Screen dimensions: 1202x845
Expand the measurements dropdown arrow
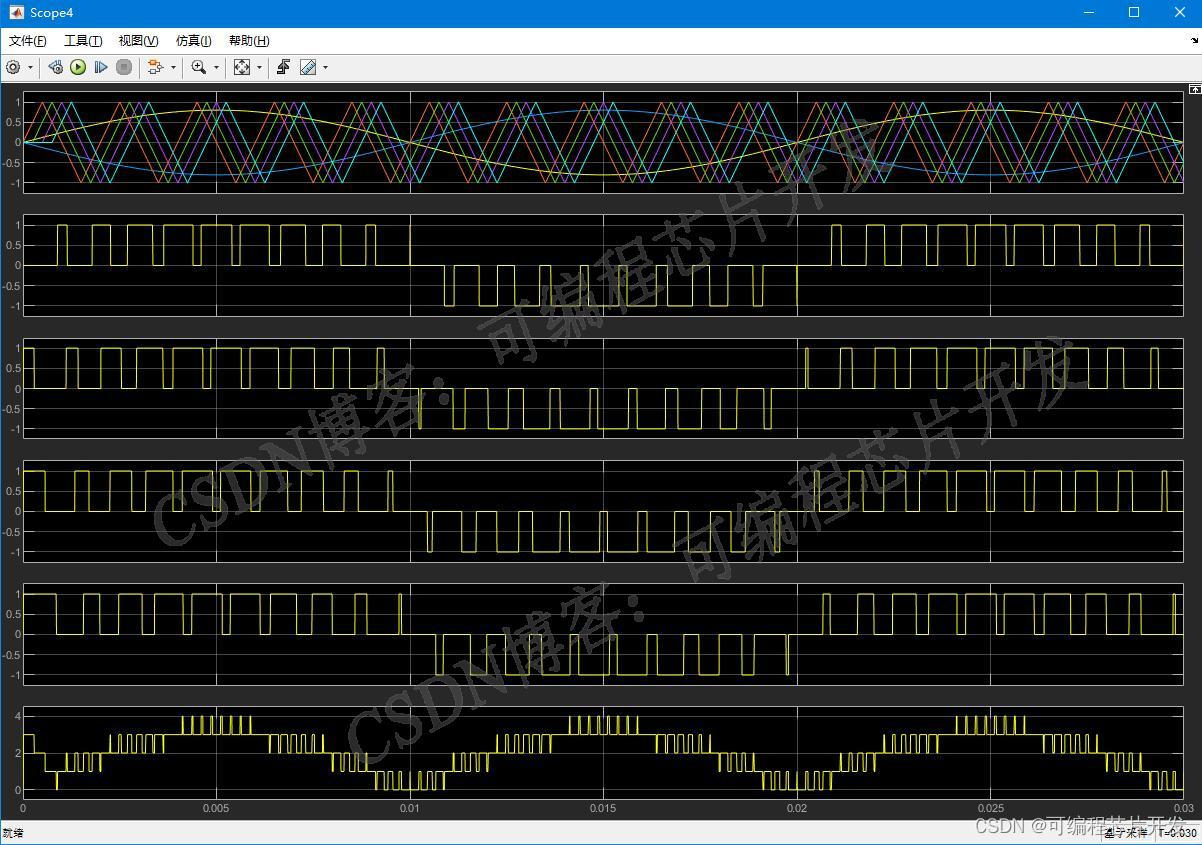(325, 68)
